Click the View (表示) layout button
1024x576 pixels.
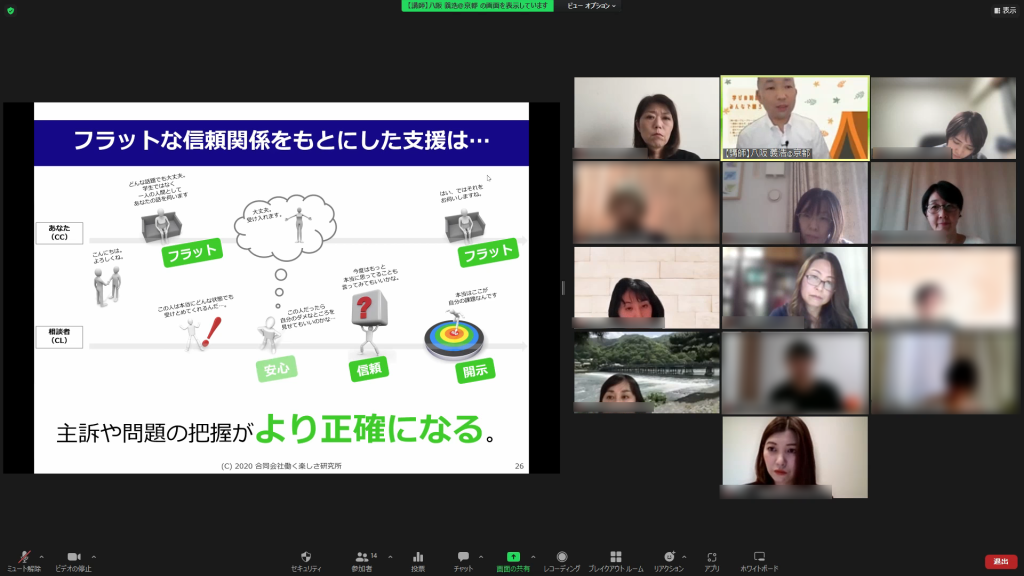coord(1004,10)
